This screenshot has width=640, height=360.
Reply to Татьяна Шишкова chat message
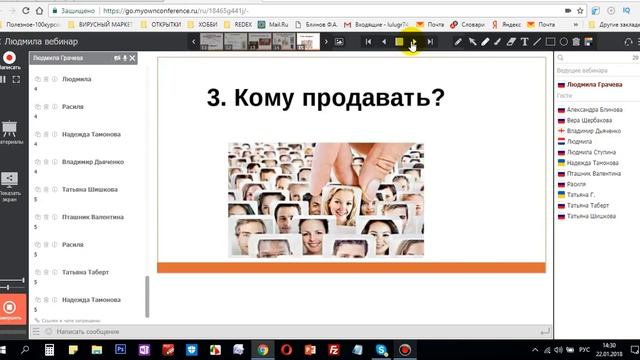[38, 189]
